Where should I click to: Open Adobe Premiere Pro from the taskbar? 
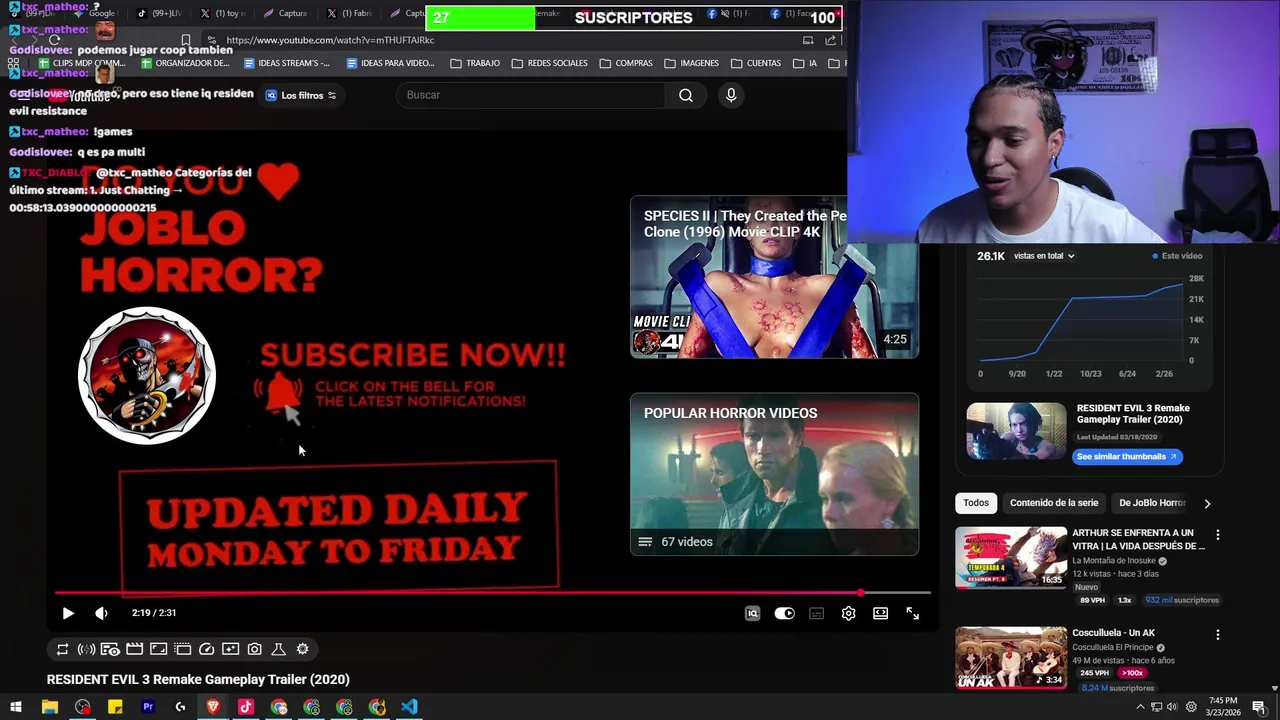148,707
